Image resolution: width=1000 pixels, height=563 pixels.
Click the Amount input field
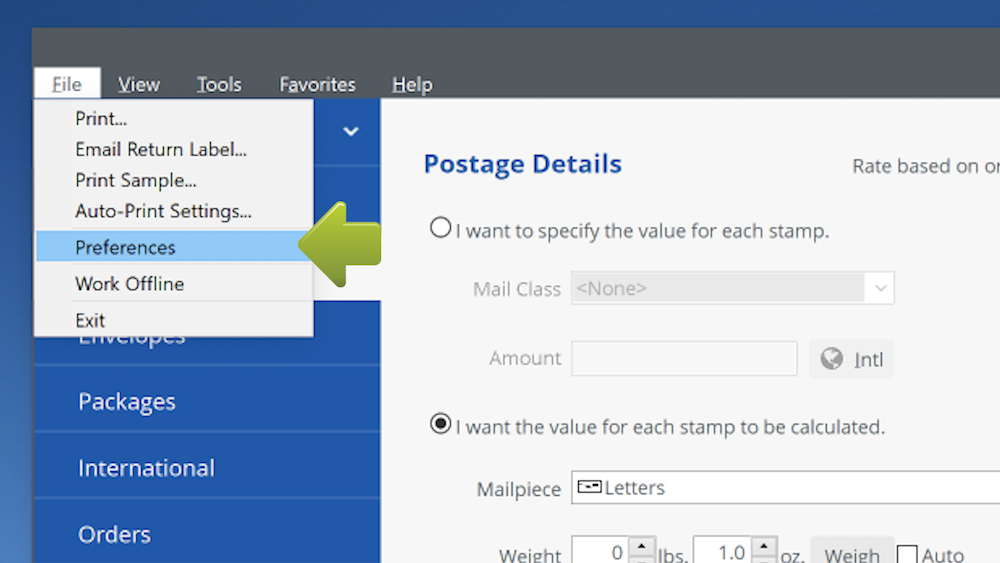pos(684,359)
